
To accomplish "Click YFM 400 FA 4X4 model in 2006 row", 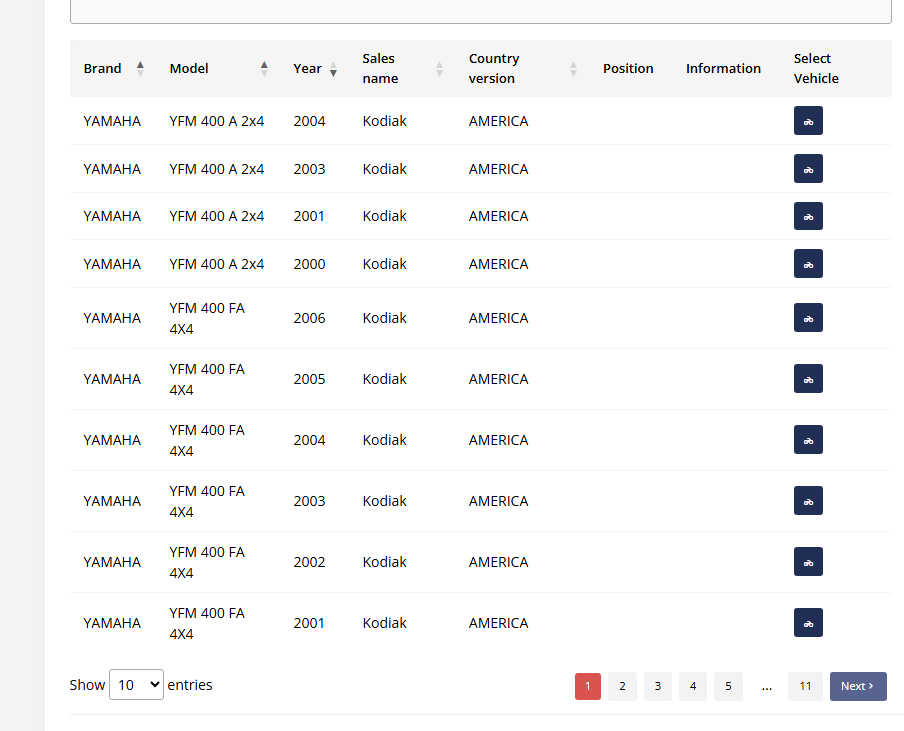I will point(207,318).
